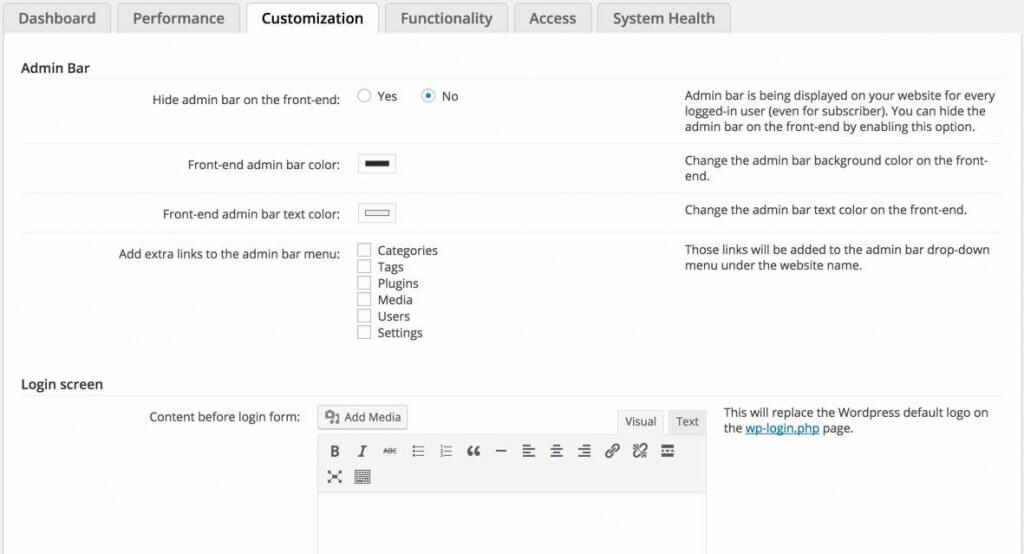Image resolution: width=1024 pixels, height=554 pixels.
Task: Center align the editor text
Action: point(556,451)
